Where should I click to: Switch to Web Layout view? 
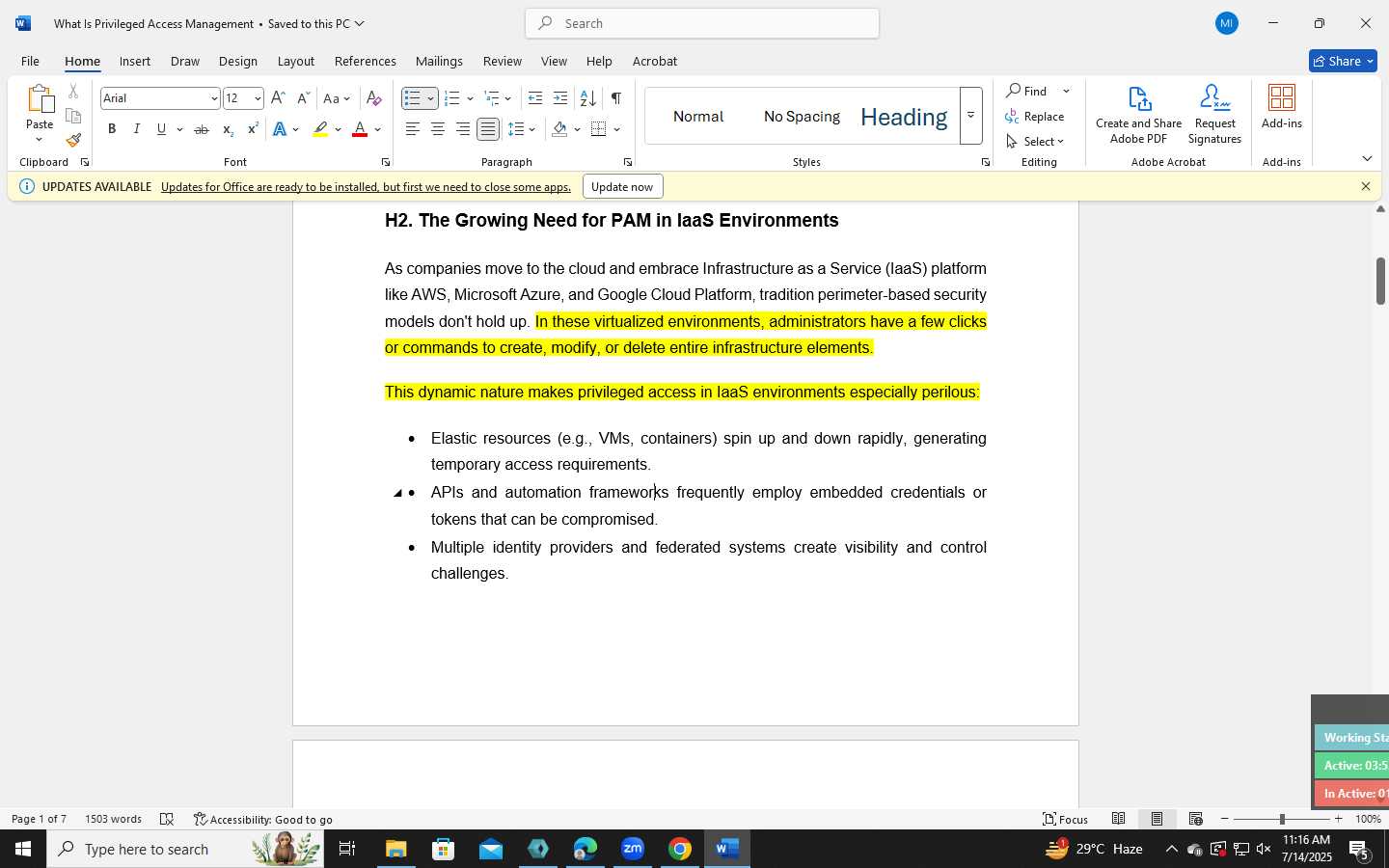coord(1195,819)
